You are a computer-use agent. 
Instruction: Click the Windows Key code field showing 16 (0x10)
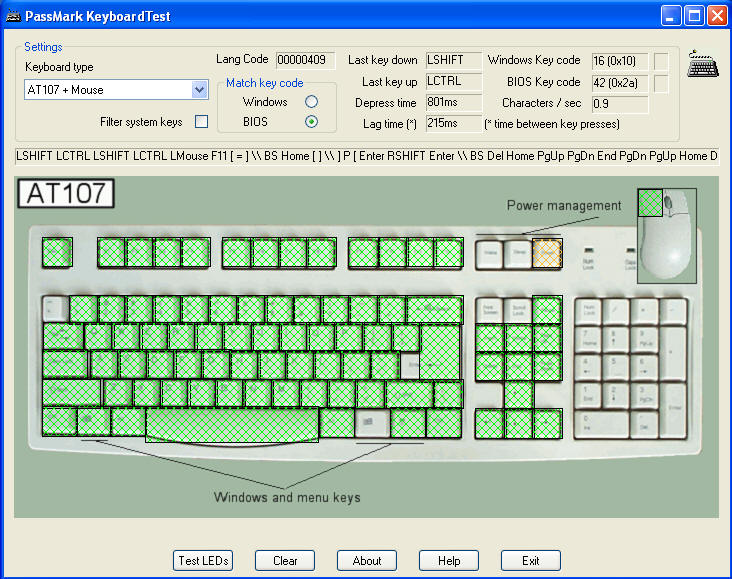tap(620, 61)
